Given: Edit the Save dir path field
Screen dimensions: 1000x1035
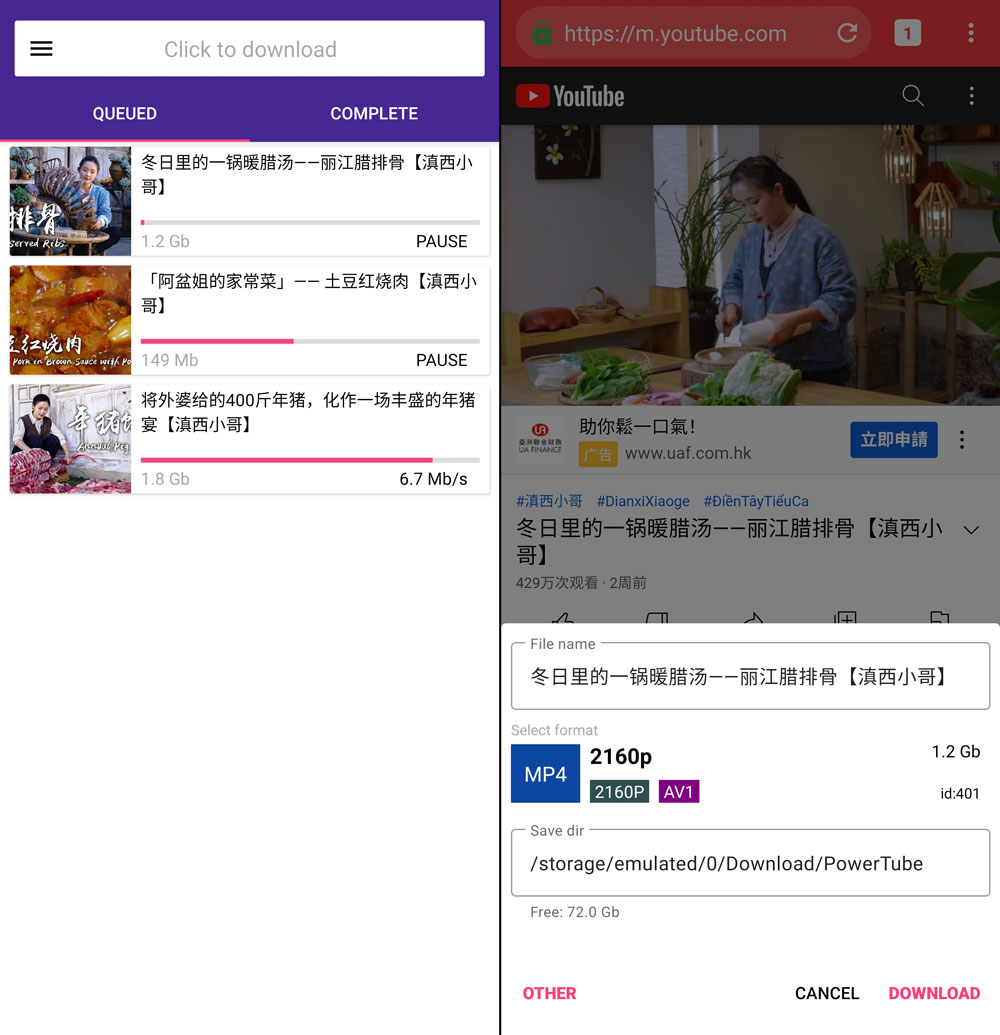Looking at the screenshot, I should click(750, 863).
